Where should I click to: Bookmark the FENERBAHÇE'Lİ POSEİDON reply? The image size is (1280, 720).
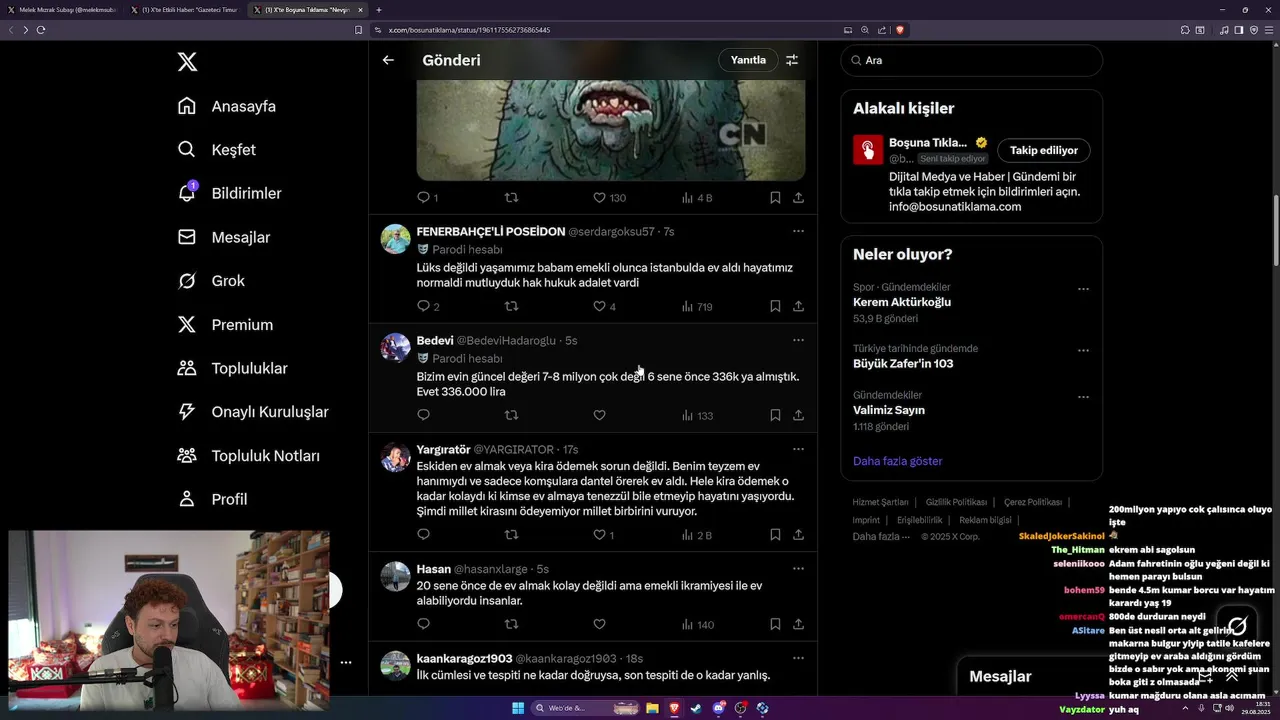[x=775, y=306]
